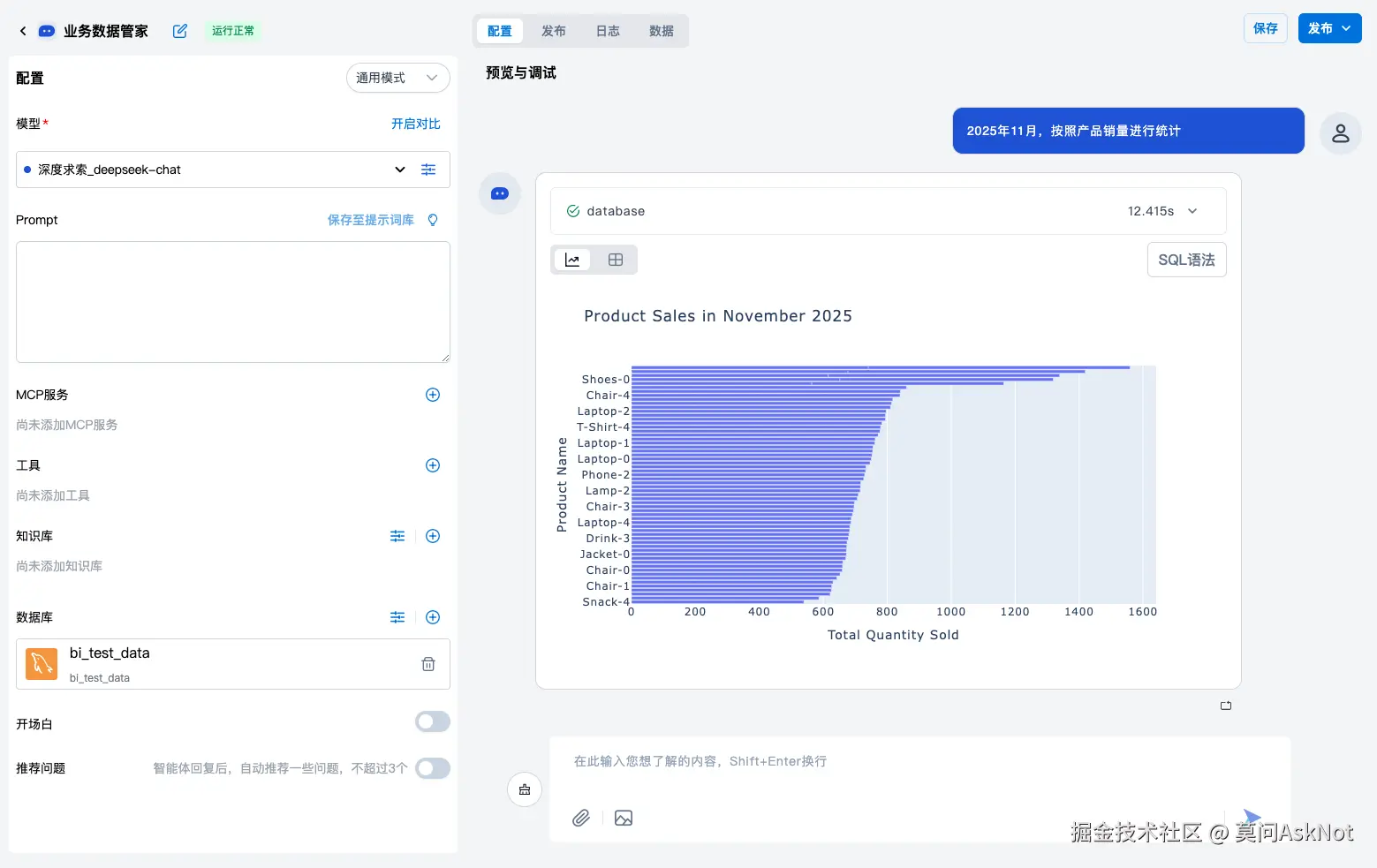
Task: Click the 开启对比 link
Action: click(x=416, y=124)
